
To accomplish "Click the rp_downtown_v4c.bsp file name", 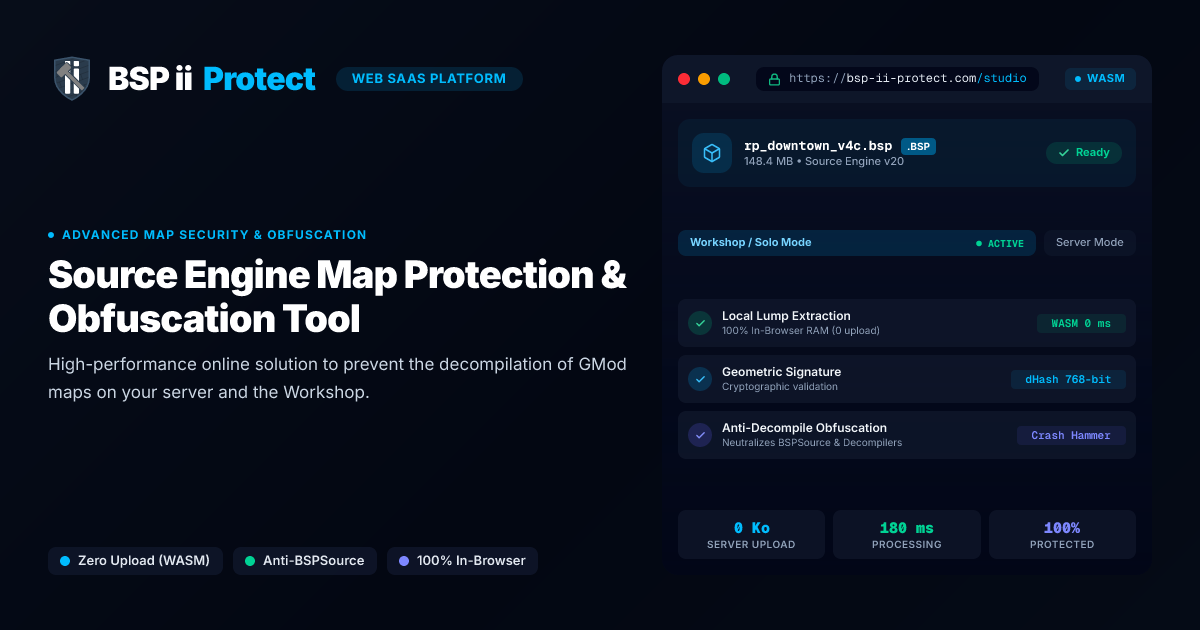I will pos(818,146).
